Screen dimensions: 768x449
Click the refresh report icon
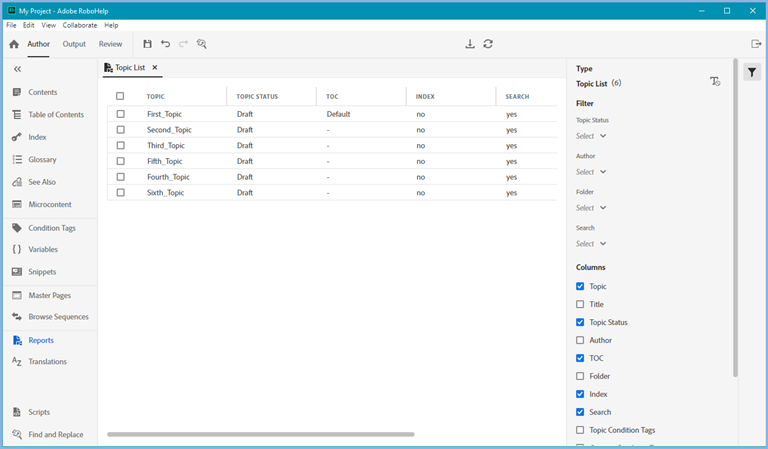click(488, 44)
